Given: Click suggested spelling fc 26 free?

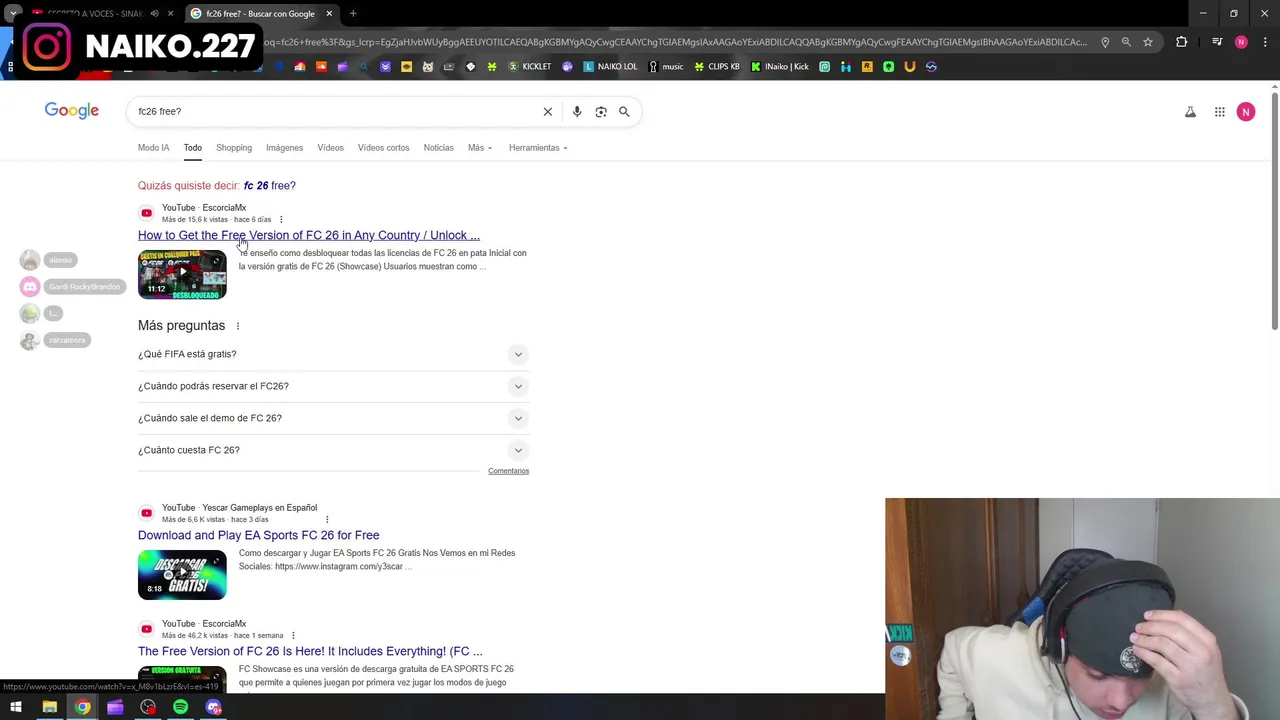Looking at the screenshot, I should tap(269, 185).
